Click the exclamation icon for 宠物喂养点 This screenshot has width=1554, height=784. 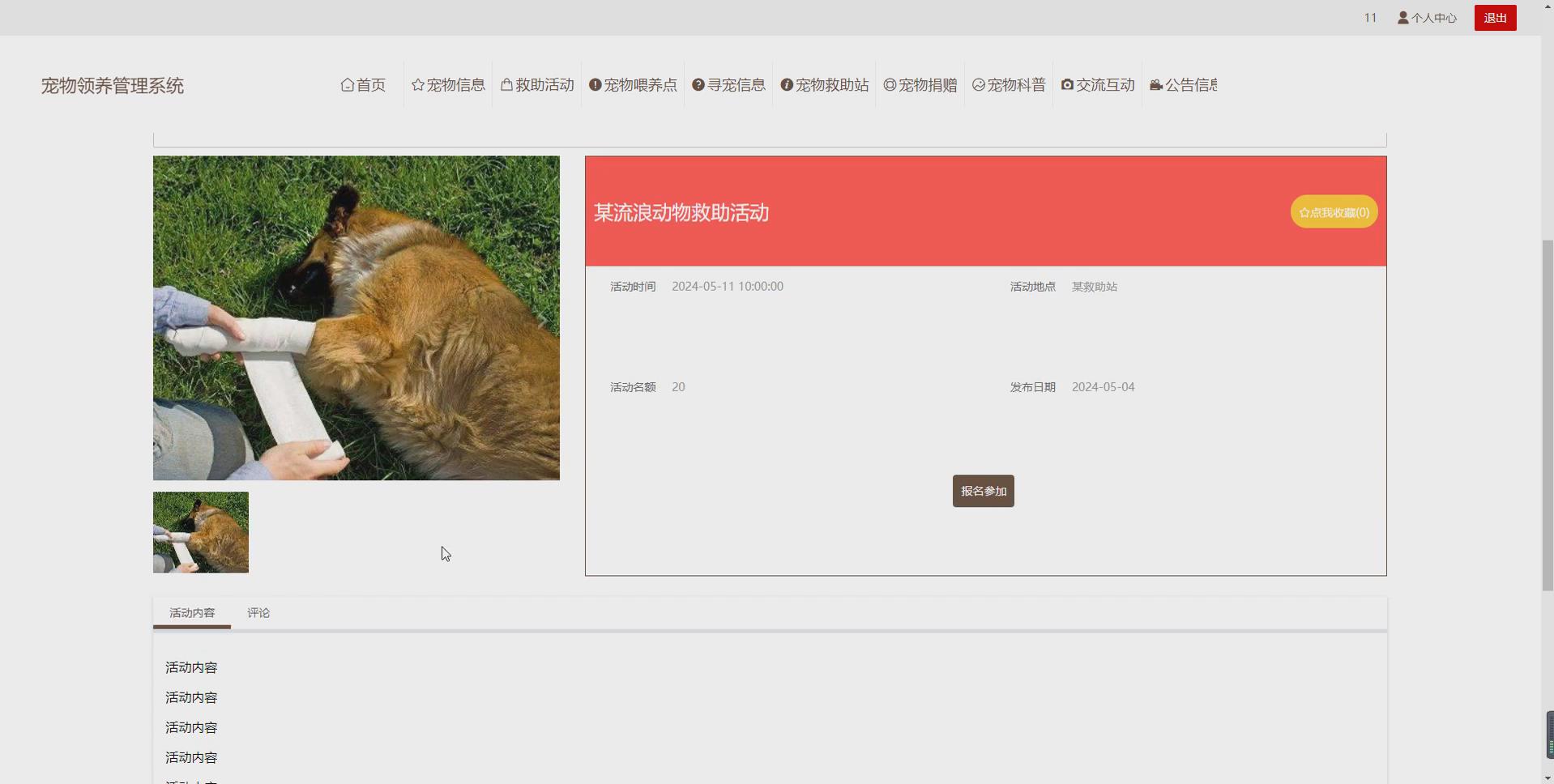(594, 84)
